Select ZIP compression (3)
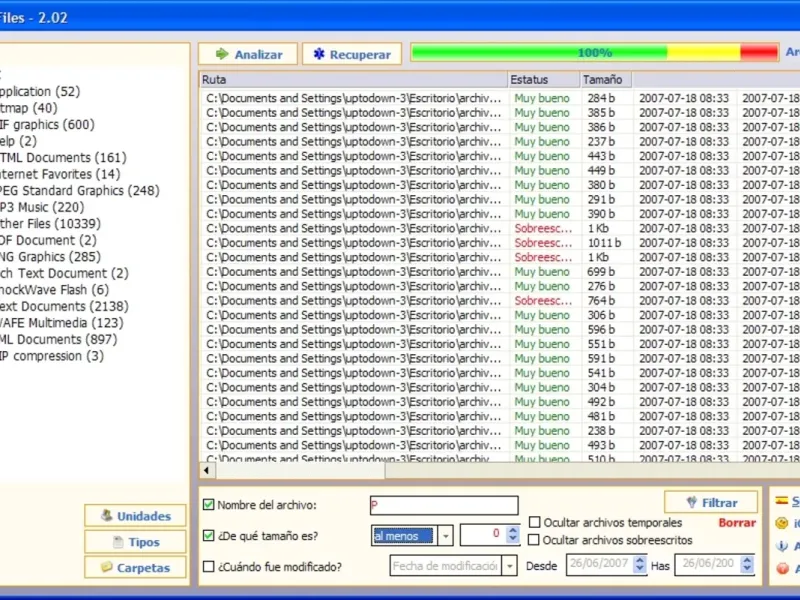This screenshot has width=800, height=600. point(51,356)
